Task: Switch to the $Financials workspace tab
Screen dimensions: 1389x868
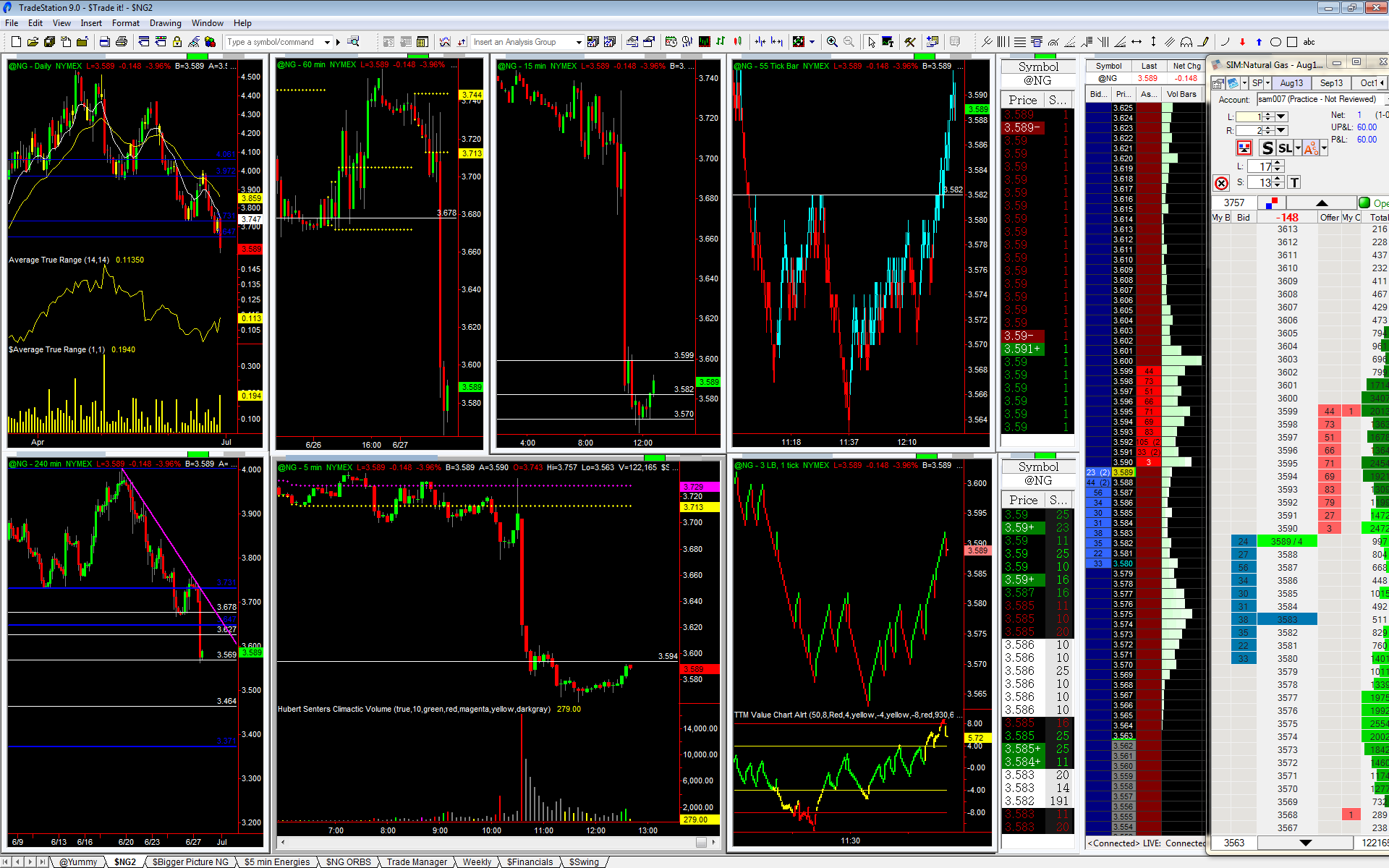Action: point(530,861)
